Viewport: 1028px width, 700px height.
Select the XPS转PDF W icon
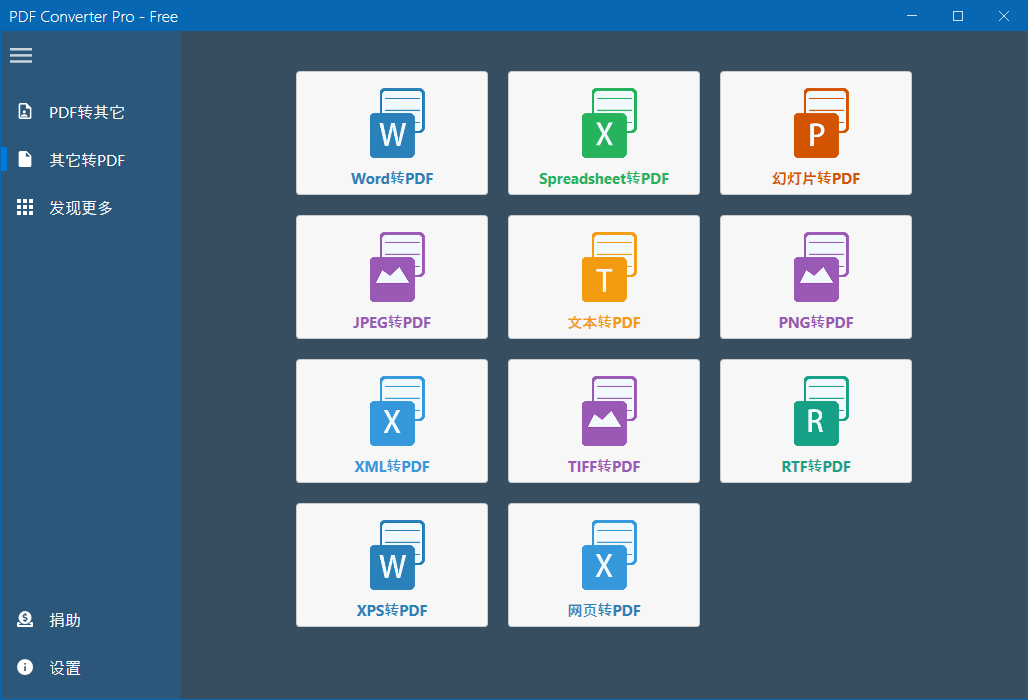pos(397,555)
